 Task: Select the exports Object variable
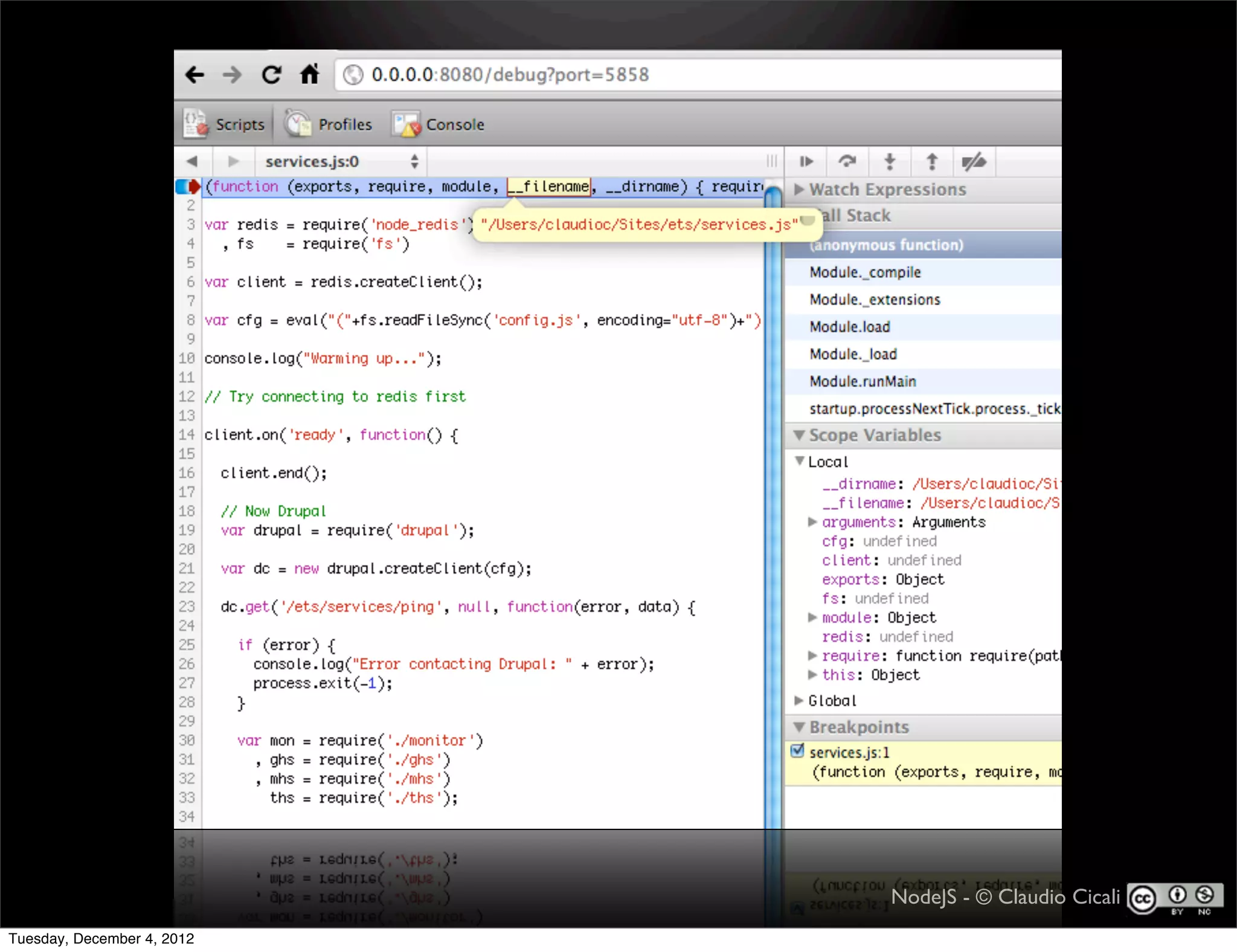click(x=883, y=579)
